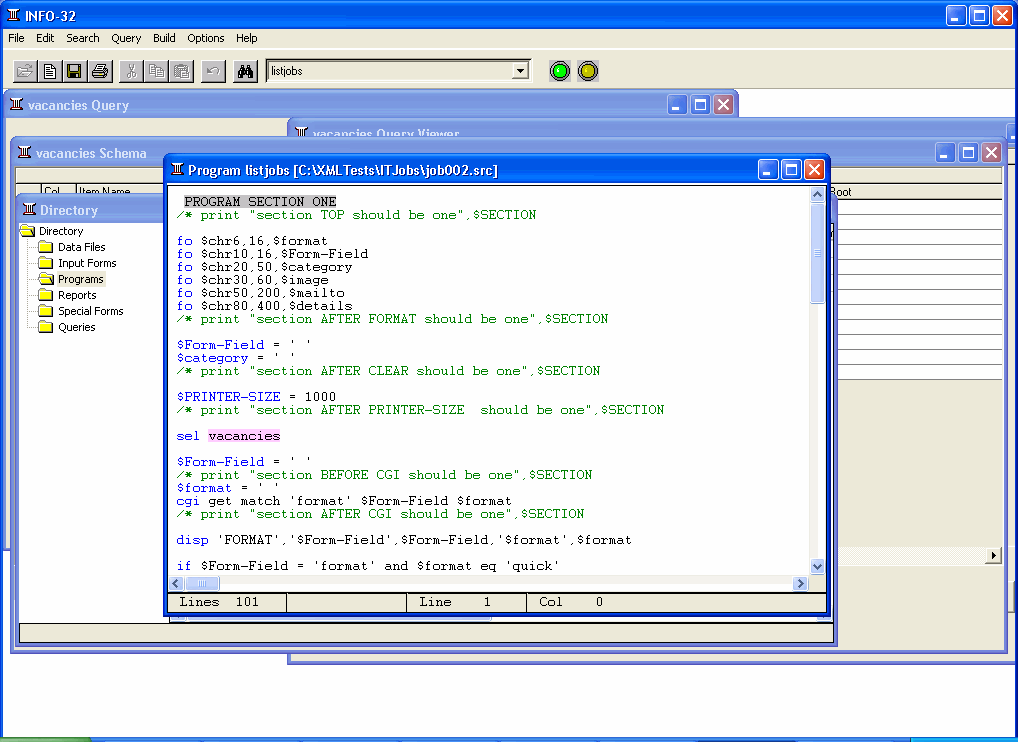Click the 'if $Form-Field' code line
1018x742 pixels.
pyautogui.click(x=368, y=565)
